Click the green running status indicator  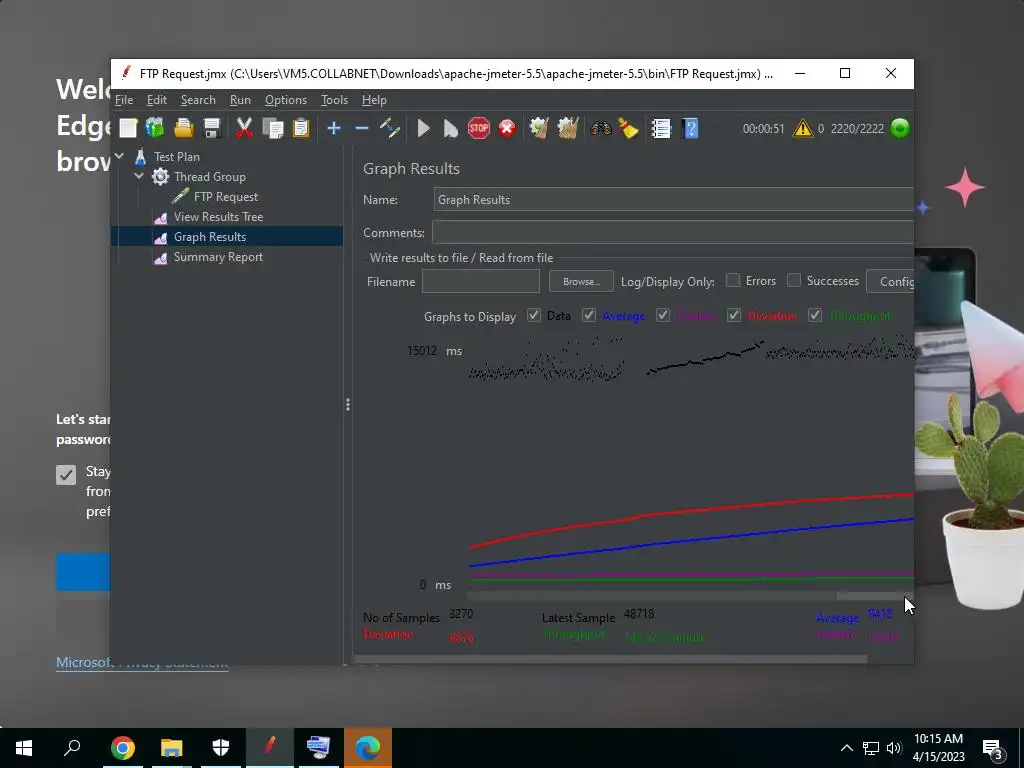coord(900,128)
